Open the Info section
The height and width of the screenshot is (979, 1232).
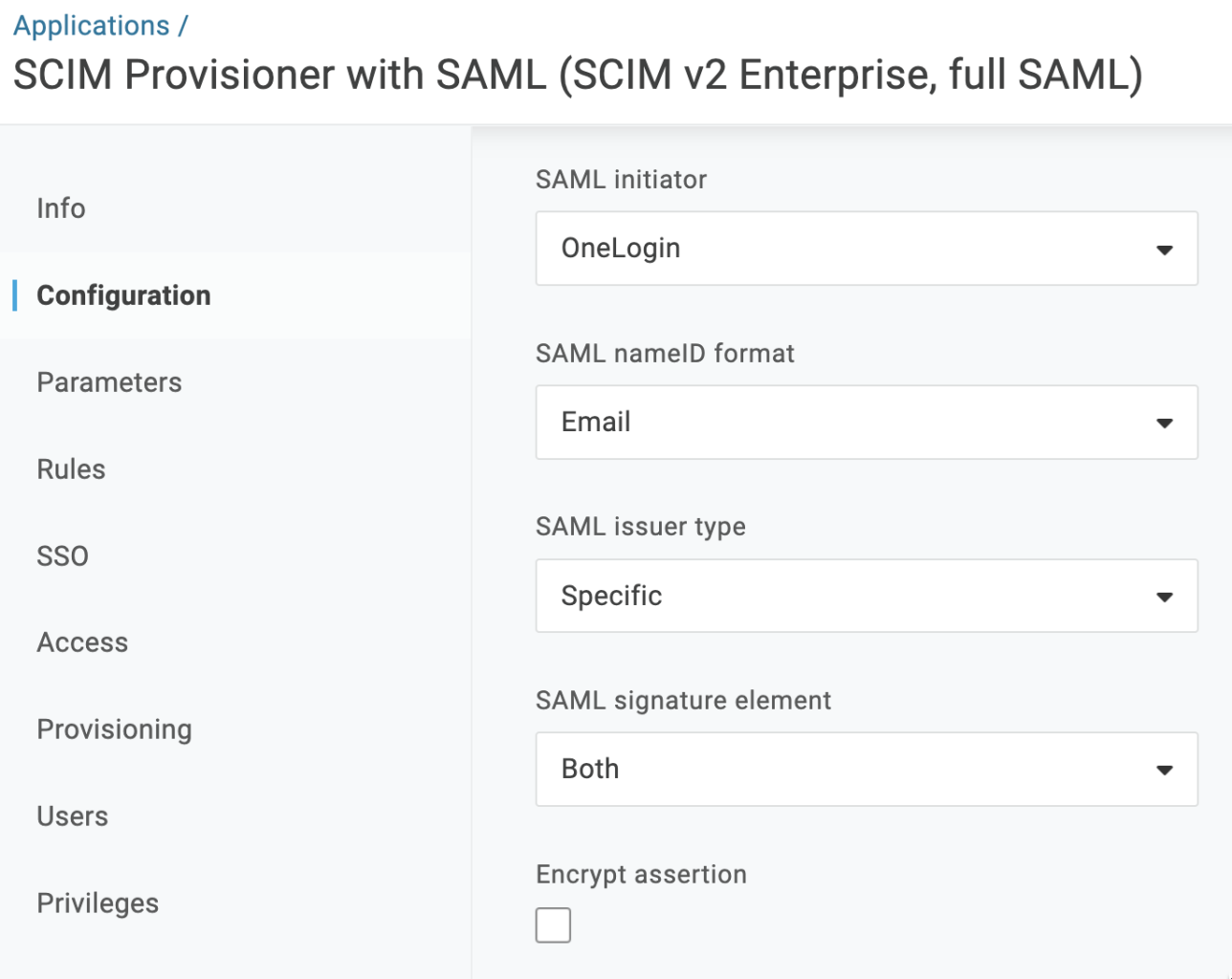61,208
